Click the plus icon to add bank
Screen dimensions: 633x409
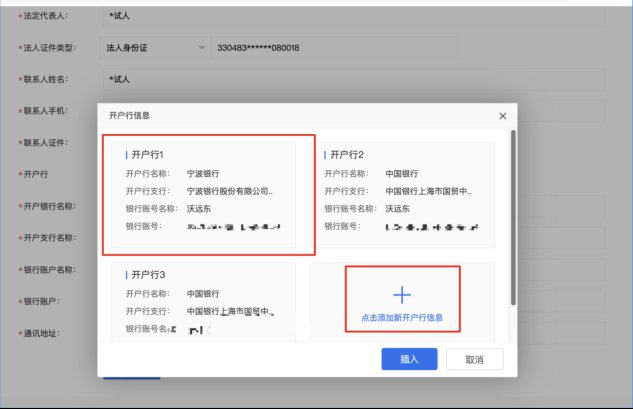[x=402, y=294]
